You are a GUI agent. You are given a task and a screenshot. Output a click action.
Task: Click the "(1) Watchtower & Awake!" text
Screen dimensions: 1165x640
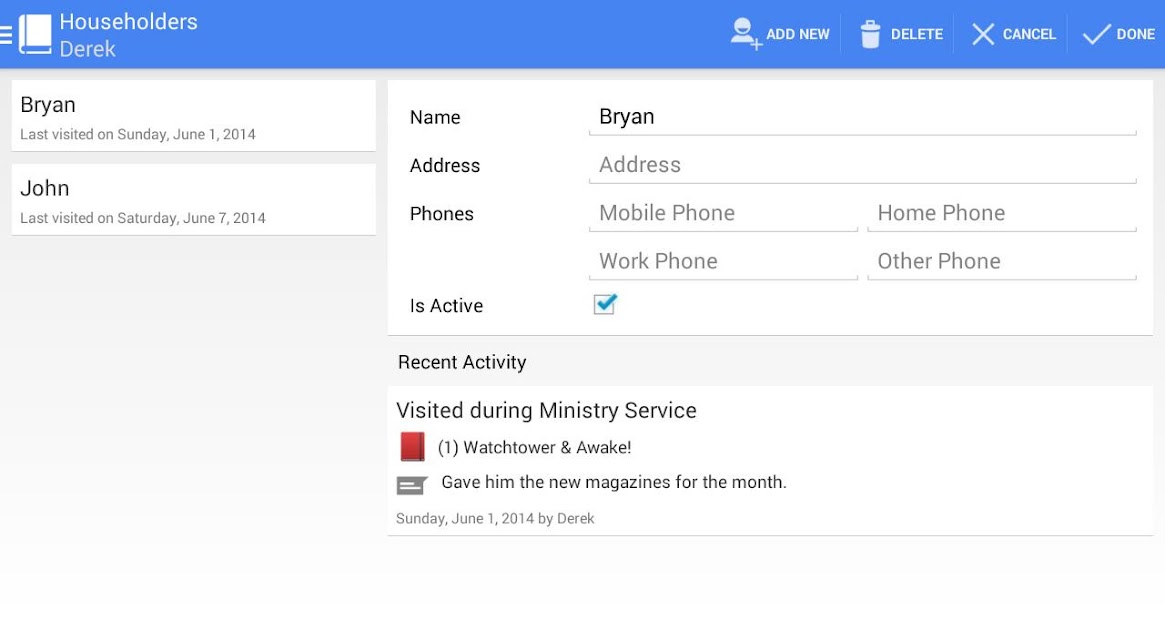(x=534, y=447)
